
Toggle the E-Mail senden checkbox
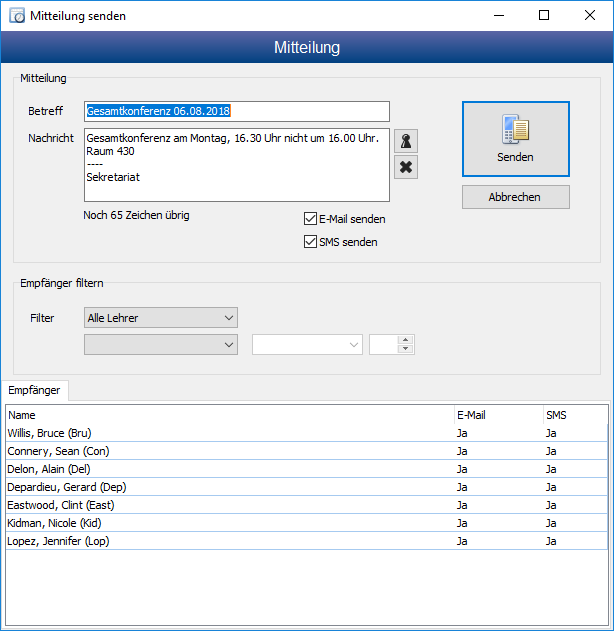311,219
